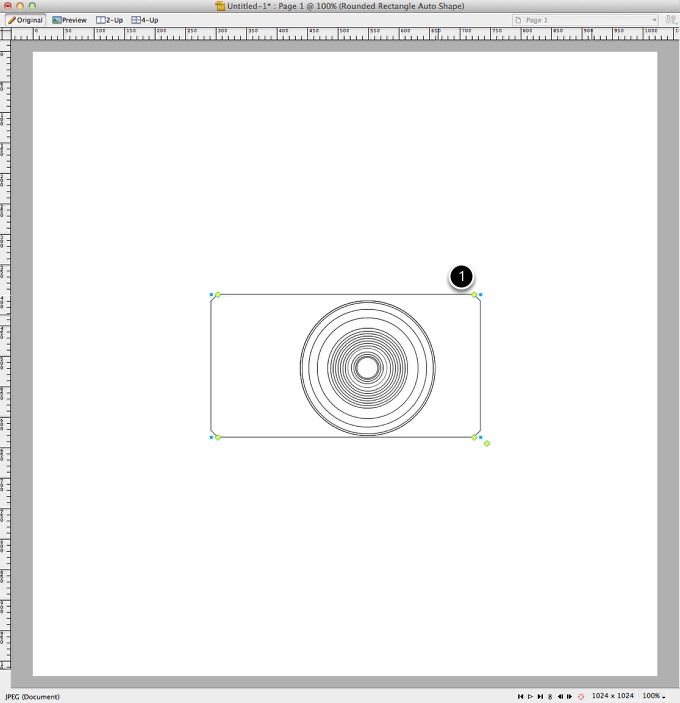Click the bottom-left blue selection handle
680x703 pixels.
tap(212, 437)
